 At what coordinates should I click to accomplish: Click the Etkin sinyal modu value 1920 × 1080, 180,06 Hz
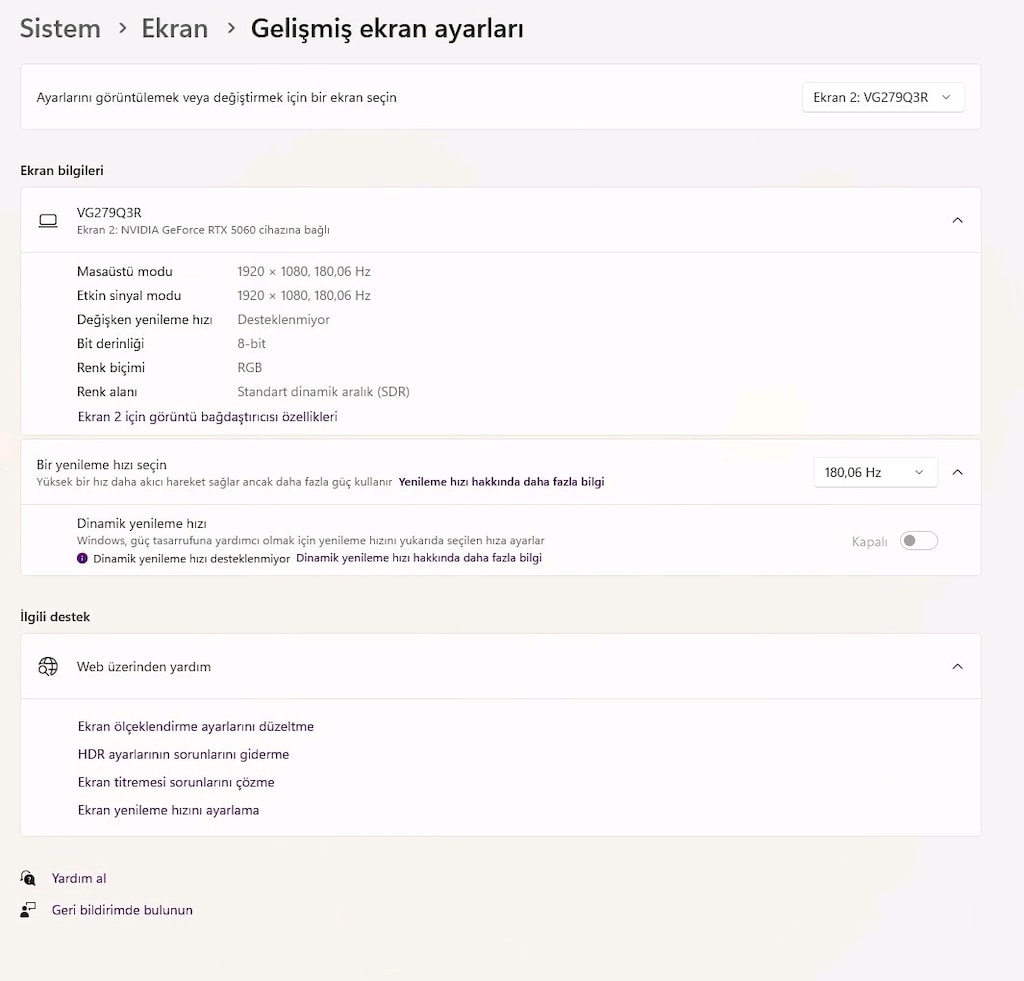304,296
